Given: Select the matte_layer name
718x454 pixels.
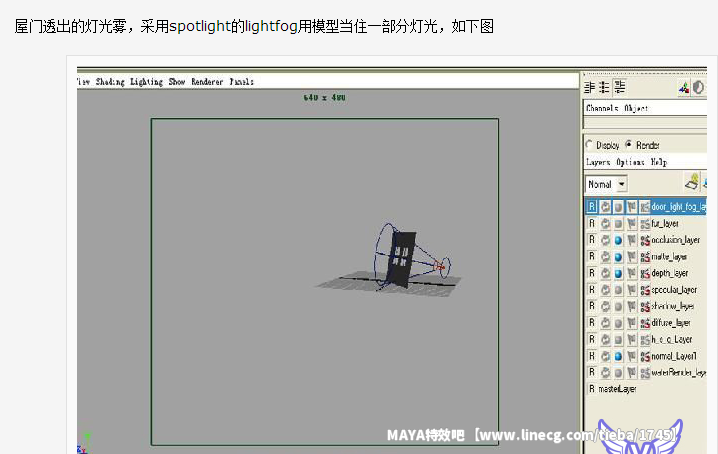Looking at the screenshot, I should (x=669, y=257).
